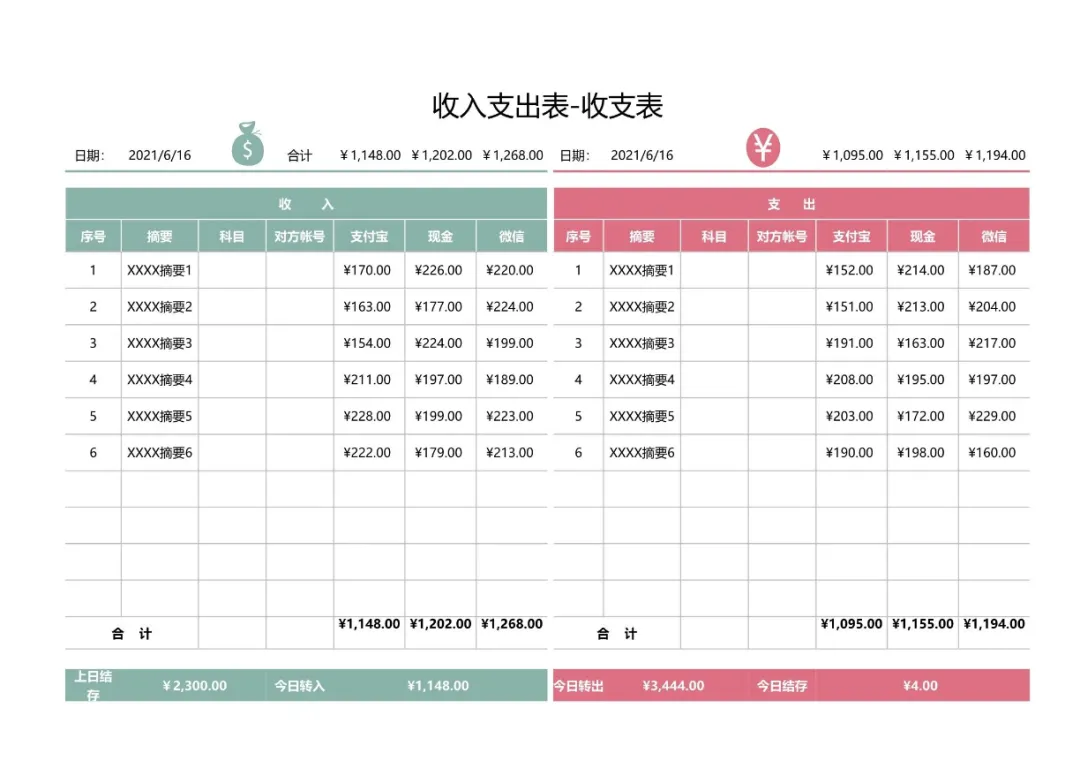Select income cell ¥224.00 in row 2
The width and height of the screenshot is (1080, 768).
click(x=510, y=307)
